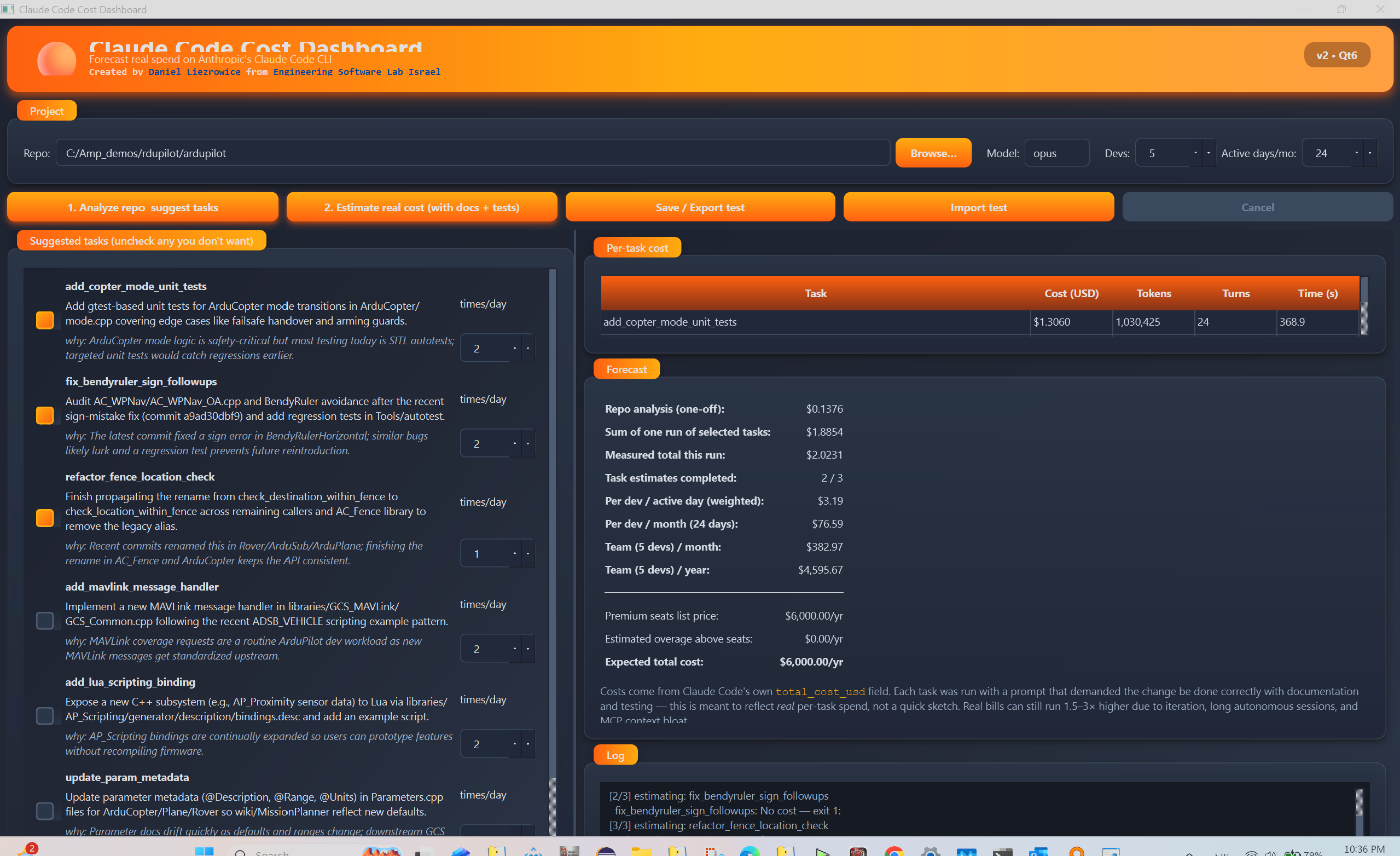The height and width of the screenshot is (856, 1400).
Task: Run 1. Analyze repo suggest tasks
Action: click(143, 207)
